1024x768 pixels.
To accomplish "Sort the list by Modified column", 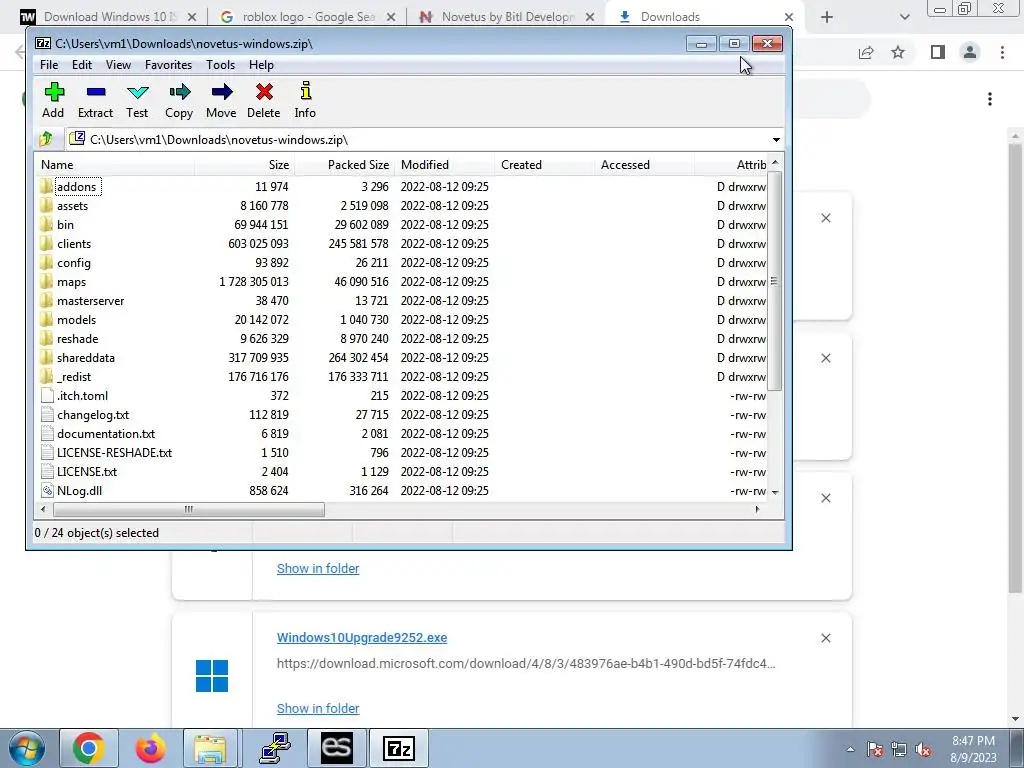I will click(445, 165).
